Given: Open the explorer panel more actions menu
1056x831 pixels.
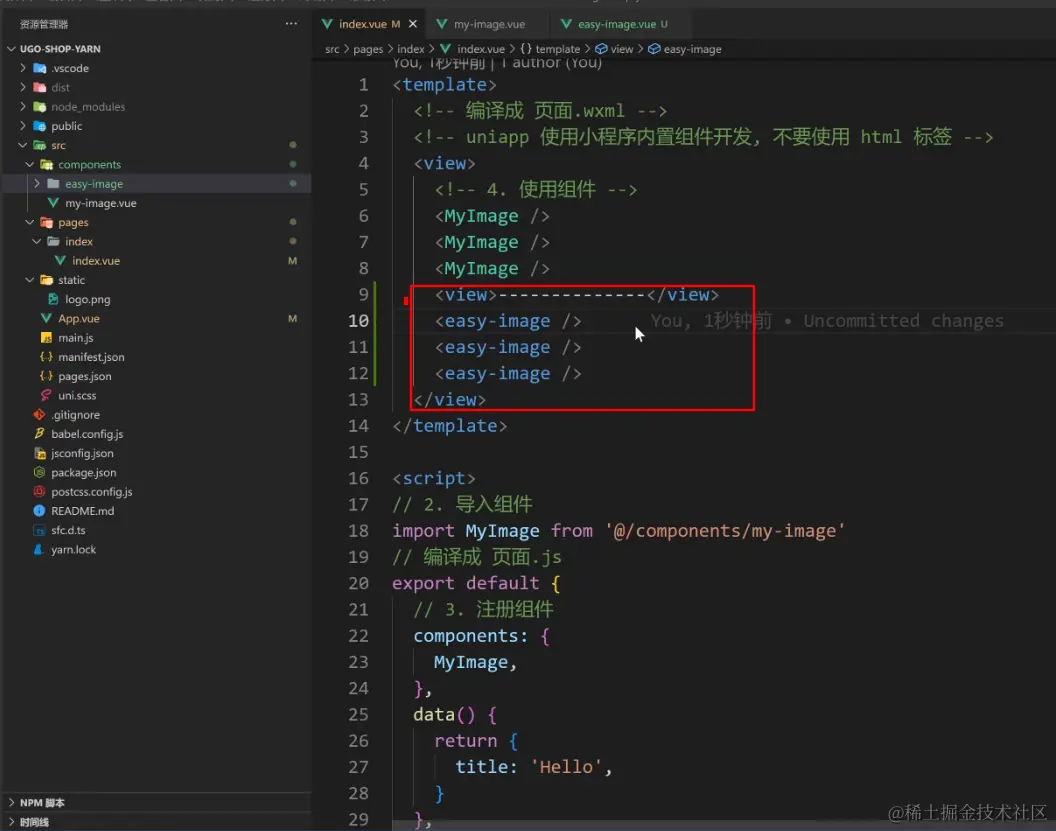Looking at the screenshot, I should [291, 24].
